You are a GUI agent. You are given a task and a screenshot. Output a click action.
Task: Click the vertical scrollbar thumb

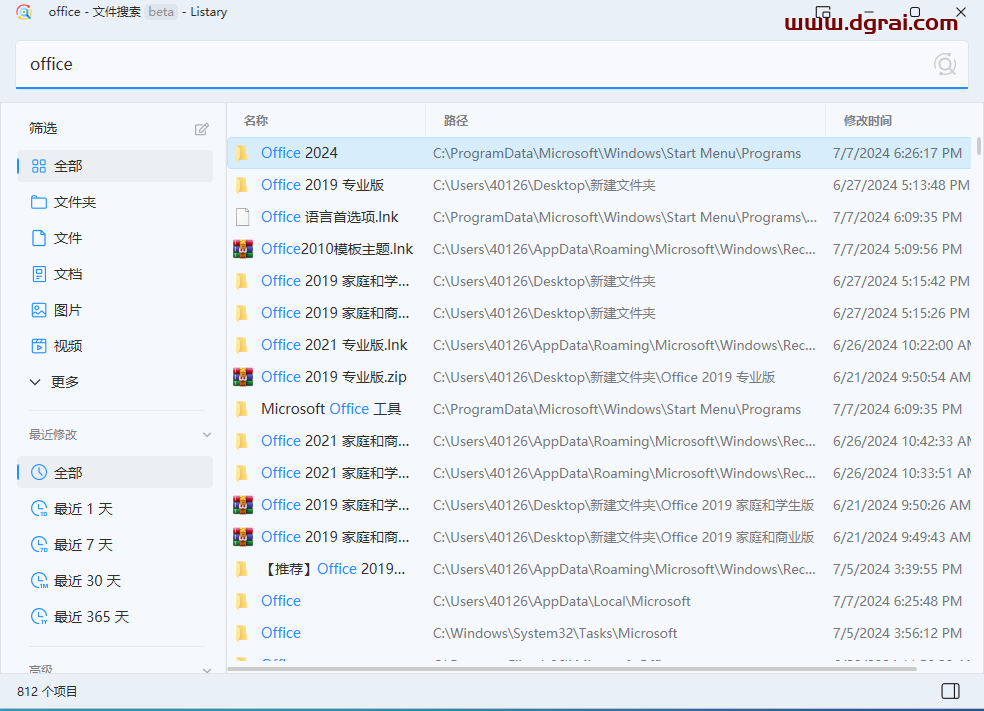pyautogui.click(x=978, y=146)
